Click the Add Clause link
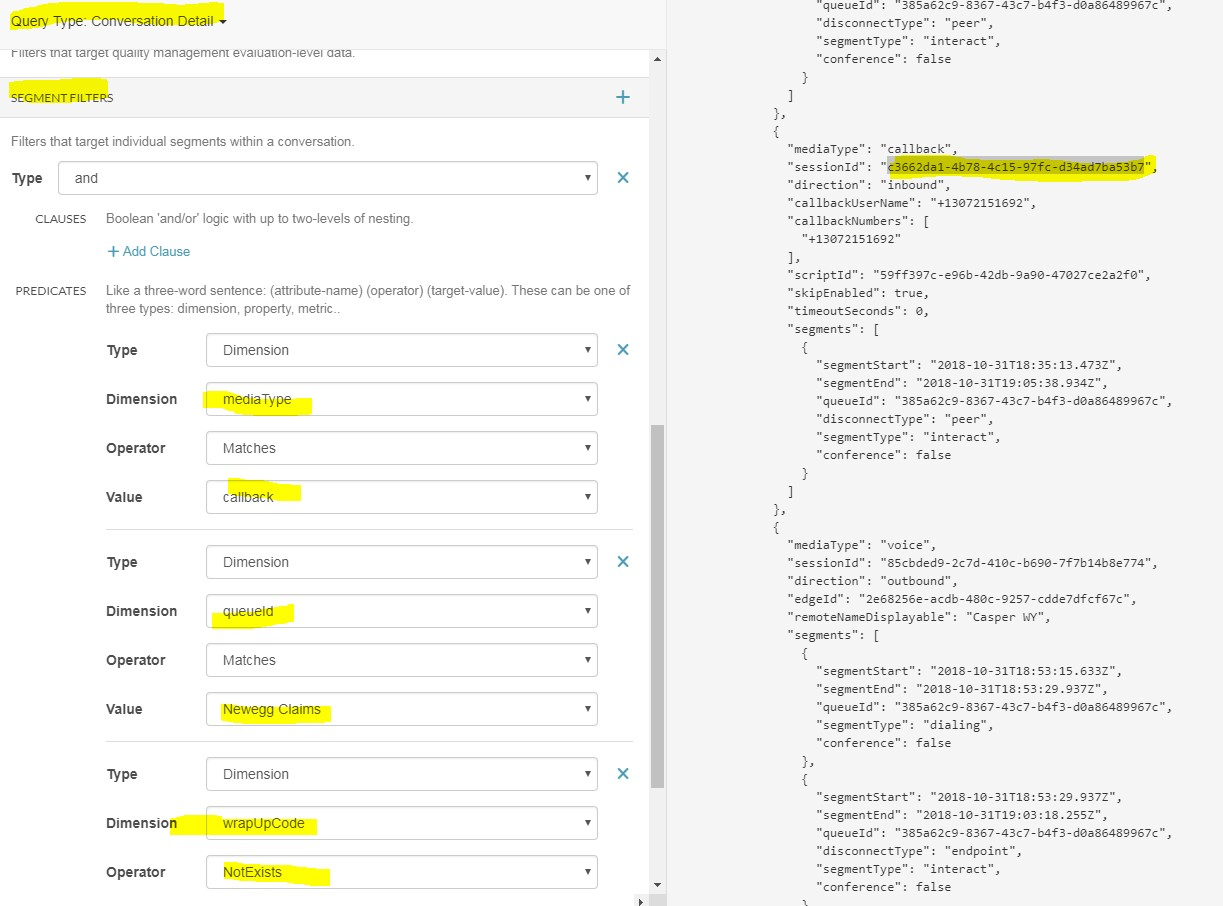The height and width of the screenshot is (906, 1223). click(x=148, y=251)
